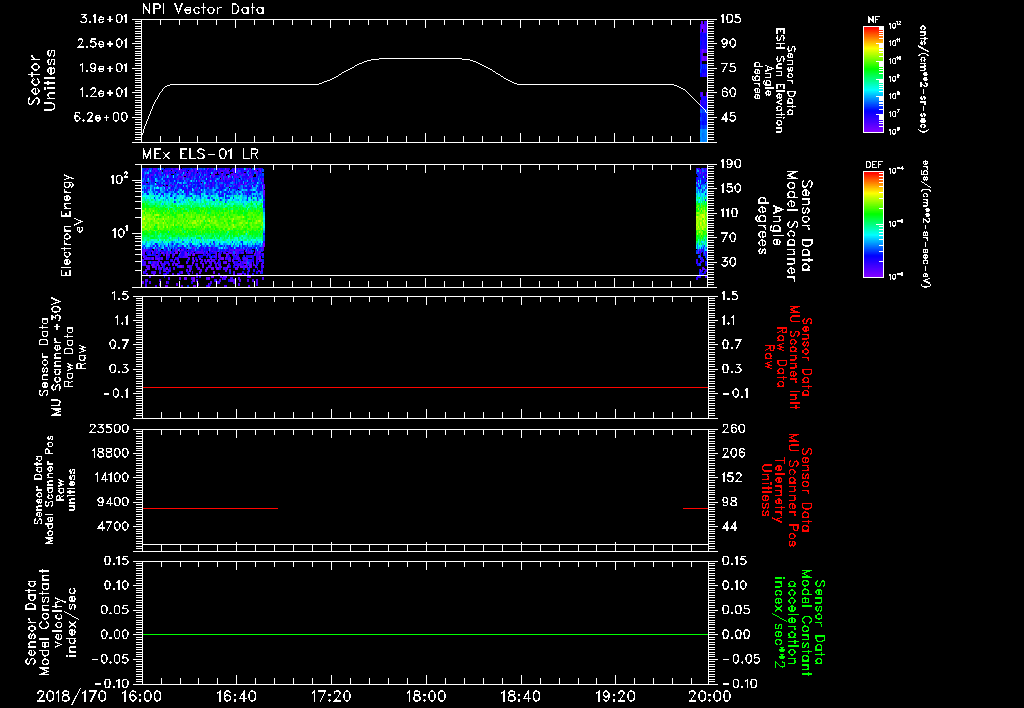The height and width of the screenshot is (708, 1024).
Task: Click the 18:00 time tick label
Action: pyautogui.click(x=426, y=696)
